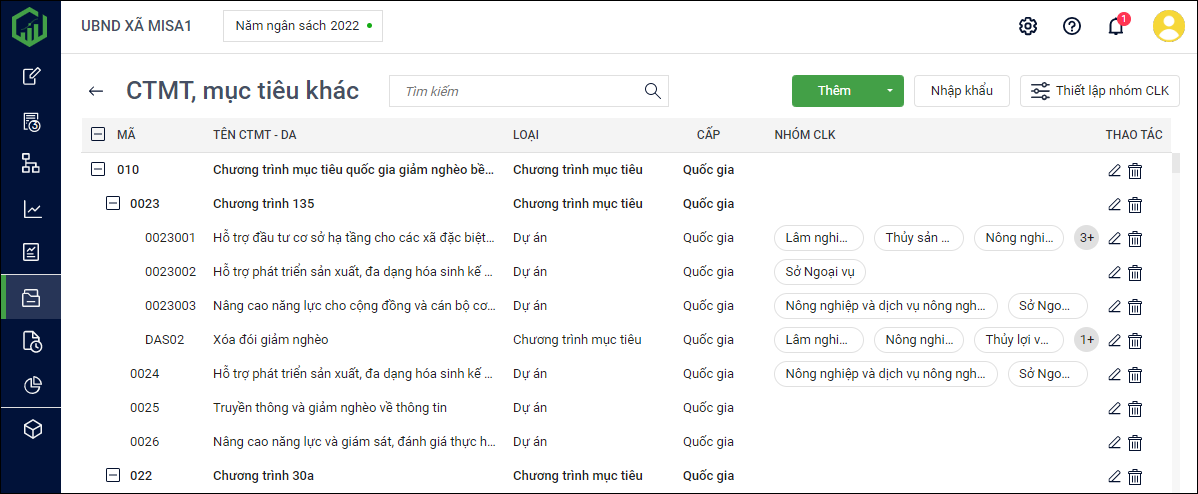Open notifications bell icon
1198x494 pixels.
point(1116,26)
